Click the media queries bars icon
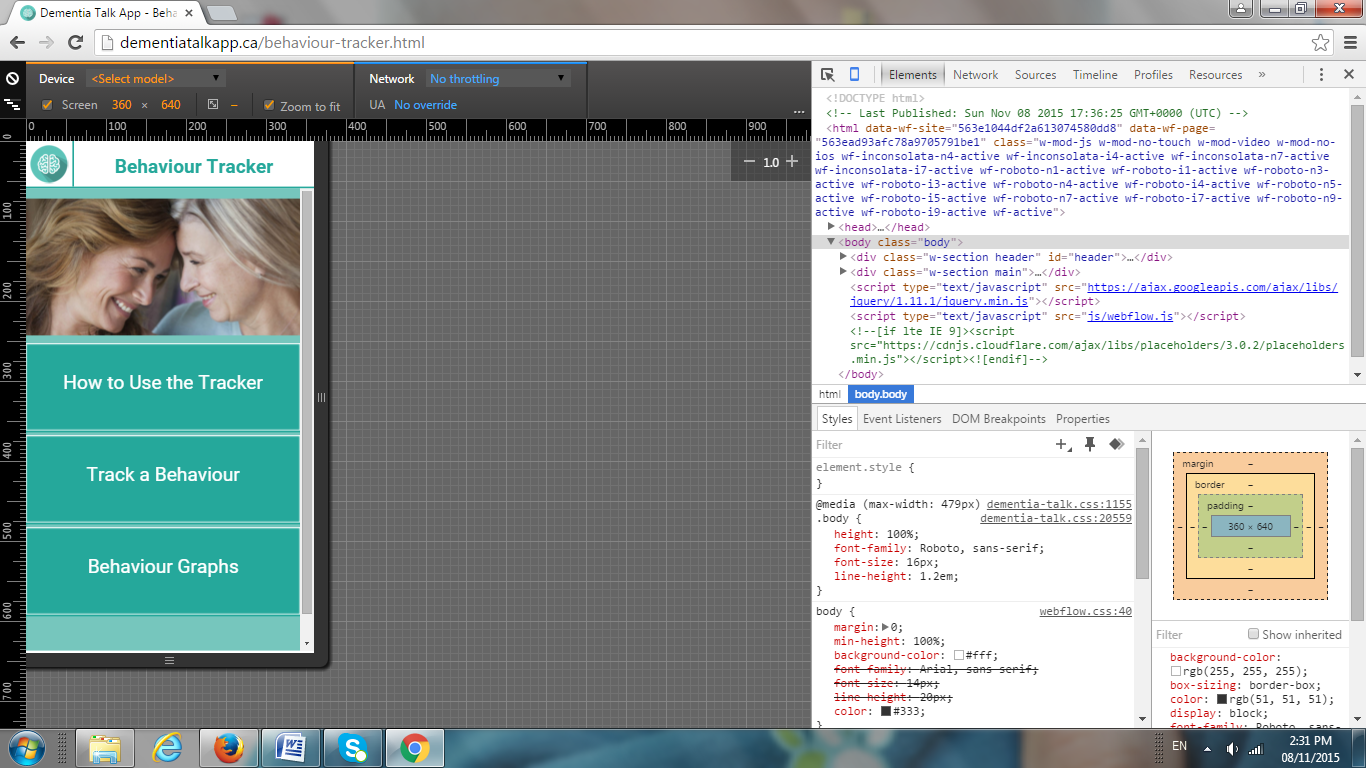 point(12,104)
